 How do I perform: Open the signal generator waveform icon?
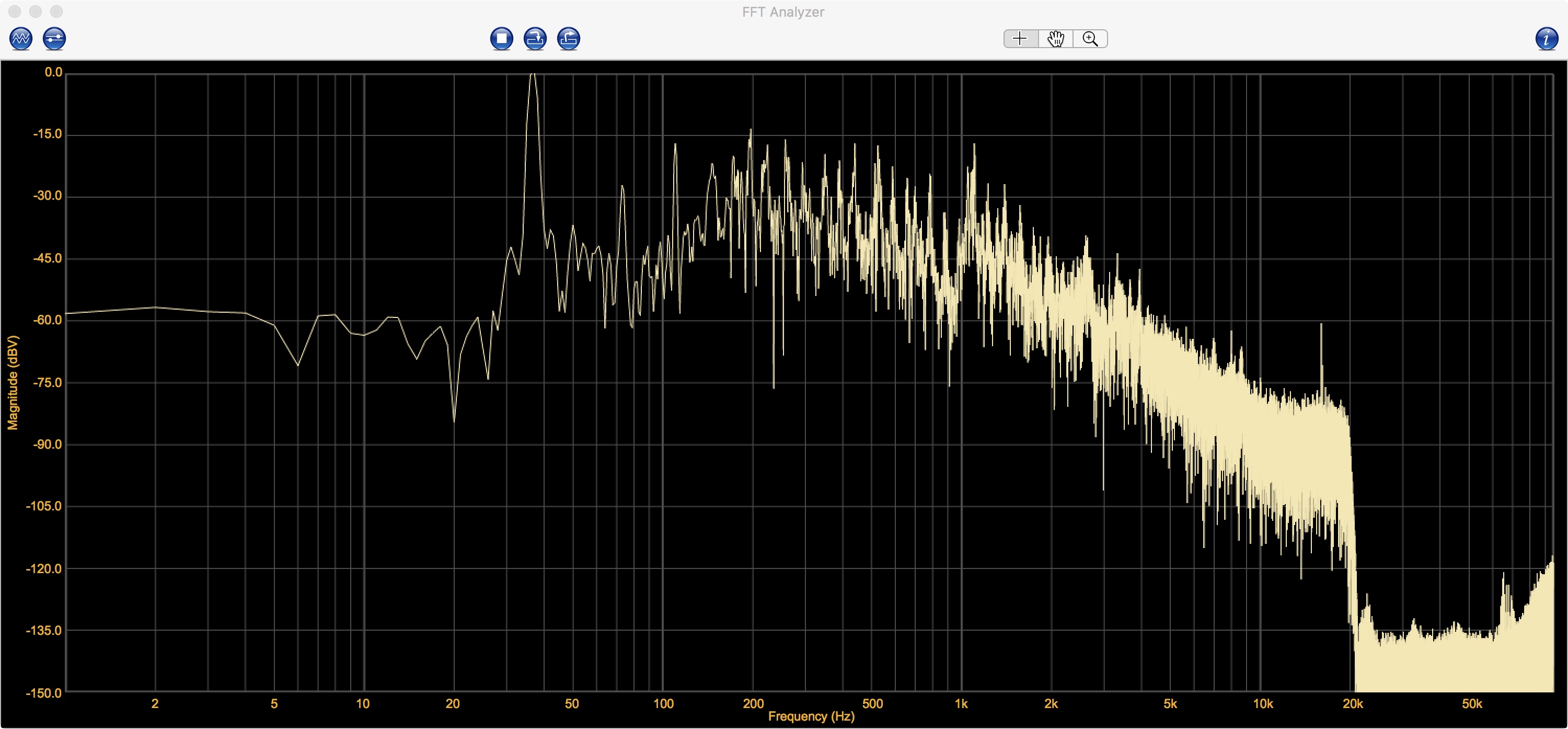click(x=21, y=39)
